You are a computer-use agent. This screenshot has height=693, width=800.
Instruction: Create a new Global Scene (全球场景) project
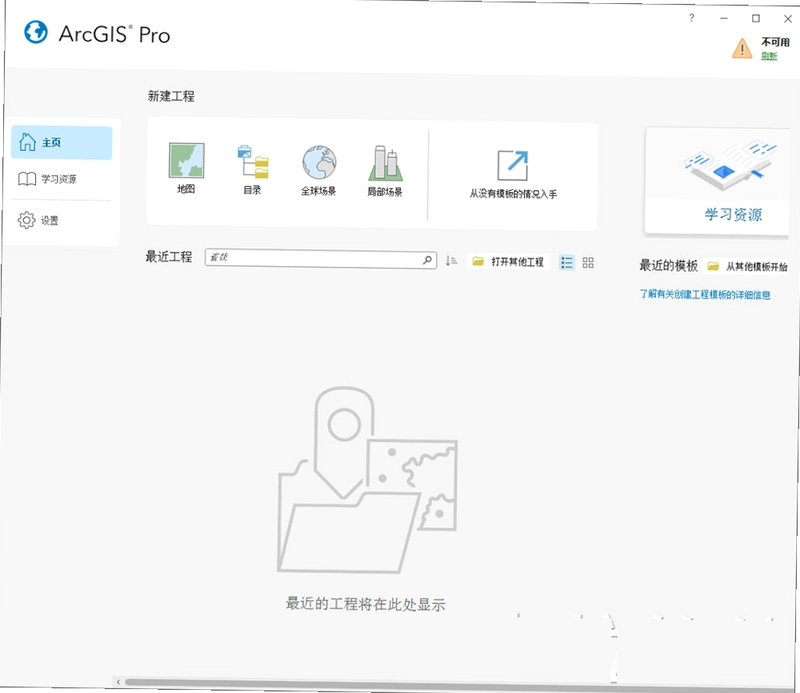[319, 170]
